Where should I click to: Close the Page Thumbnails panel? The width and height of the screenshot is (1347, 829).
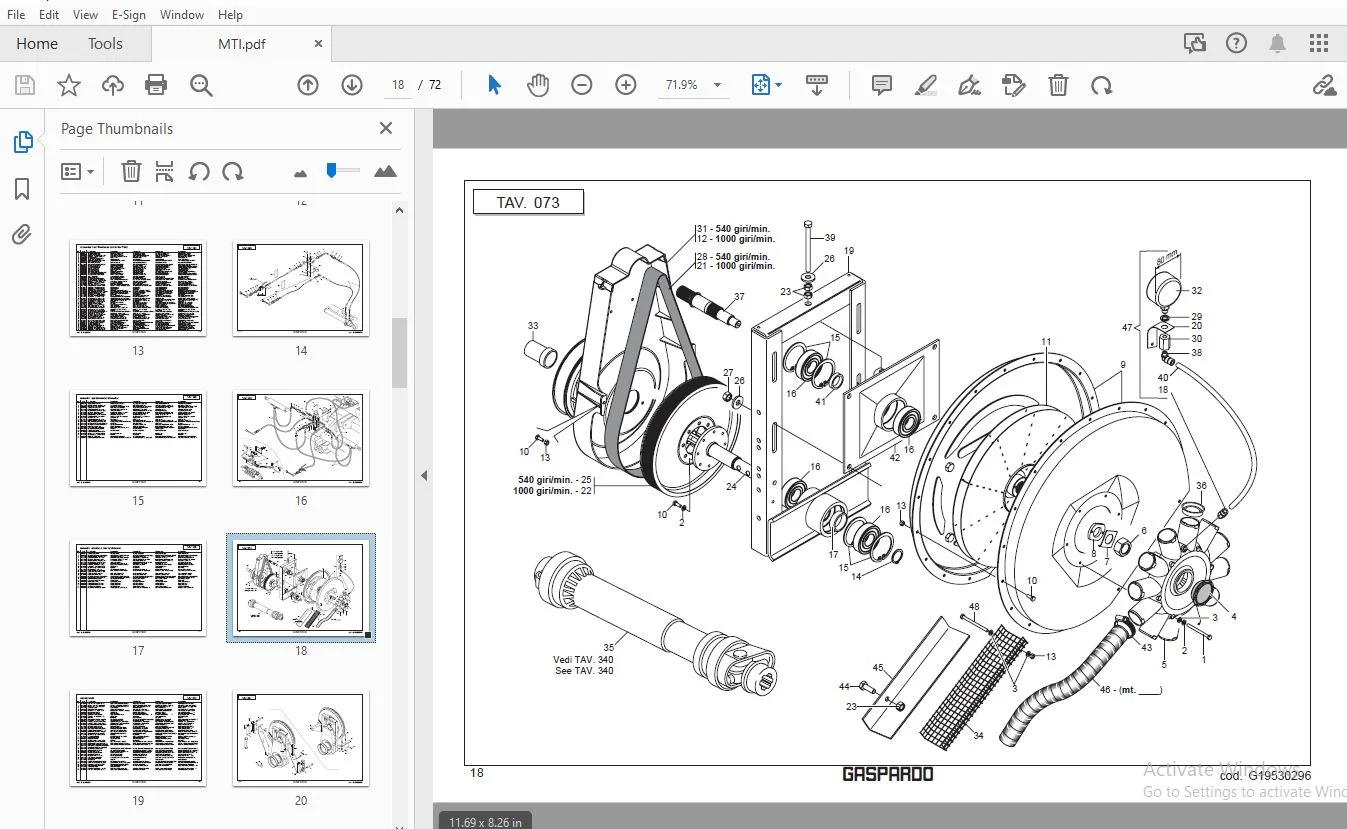click(386, 128)
